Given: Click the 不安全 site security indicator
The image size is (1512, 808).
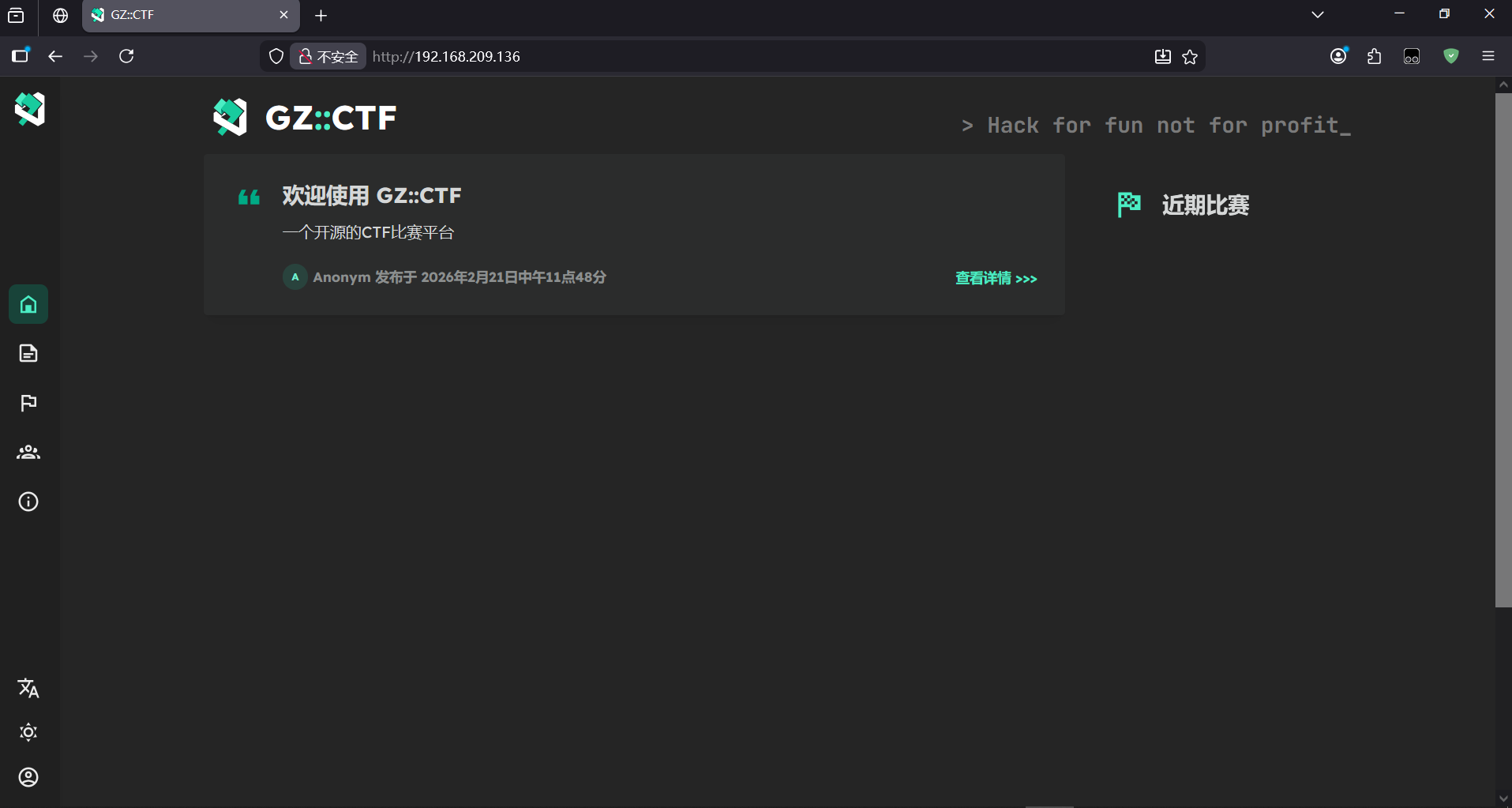Looking at the screenshot, I should [328, 57].
